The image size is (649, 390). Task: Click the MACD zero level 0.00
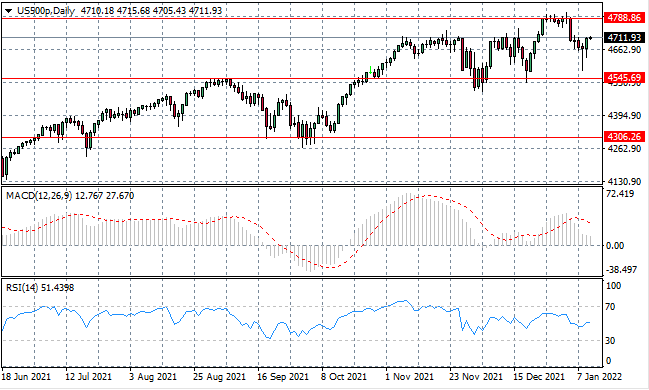click(x=615, y=246)
